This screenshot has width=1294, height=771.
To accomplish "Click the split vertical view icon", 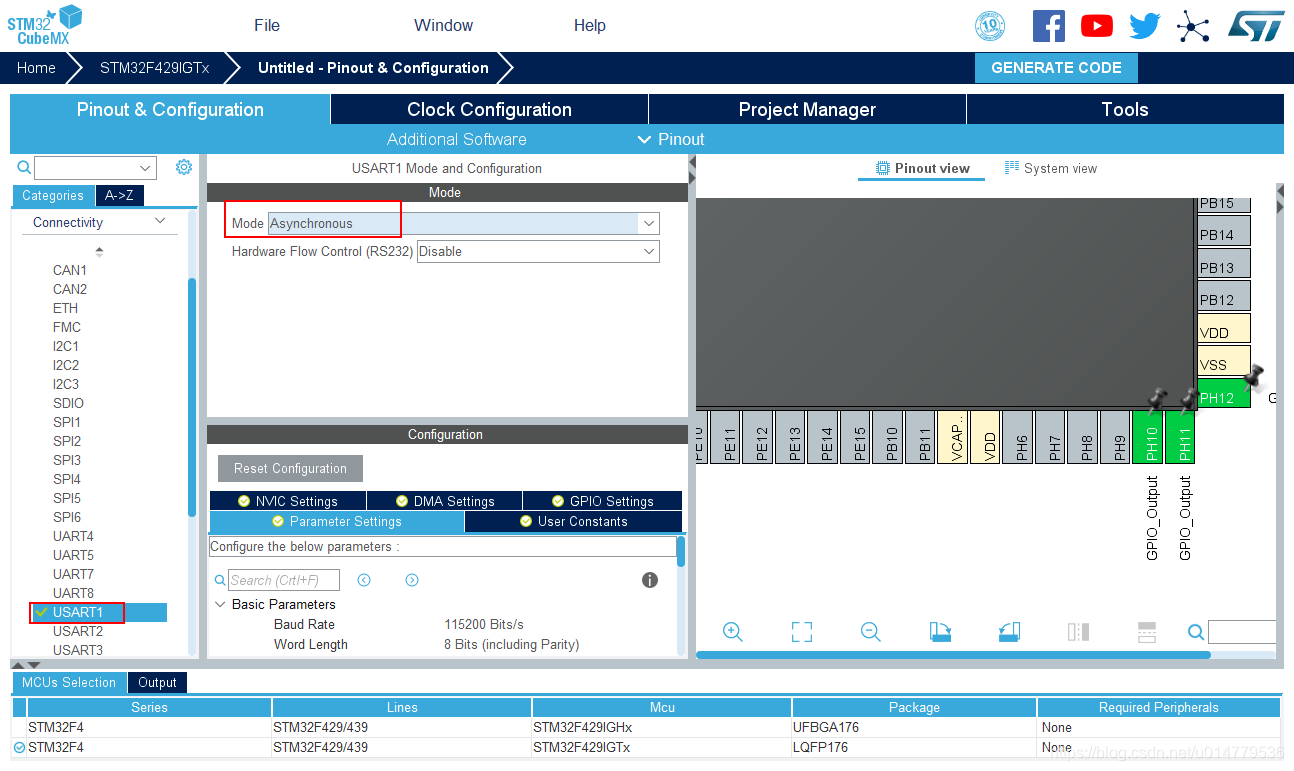I will 1078,631.
